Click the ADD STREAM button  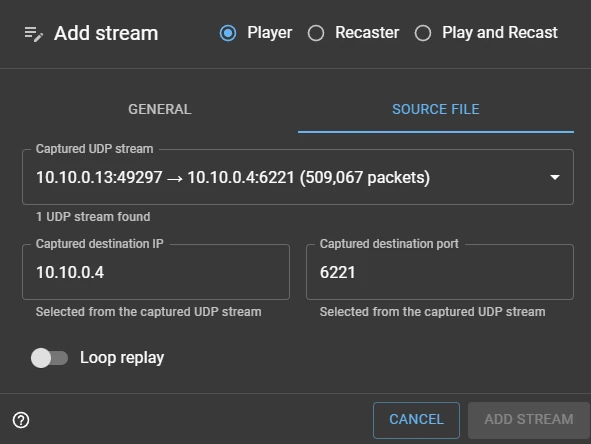(x=529, y=420)
